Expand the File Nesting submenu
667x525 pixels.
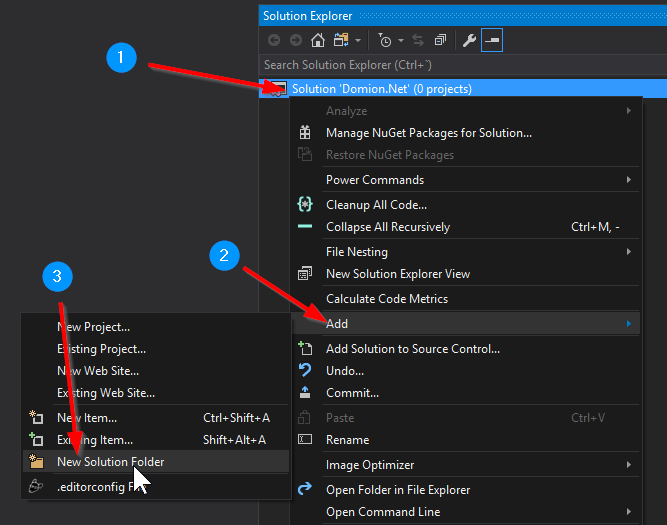point(466,252)
